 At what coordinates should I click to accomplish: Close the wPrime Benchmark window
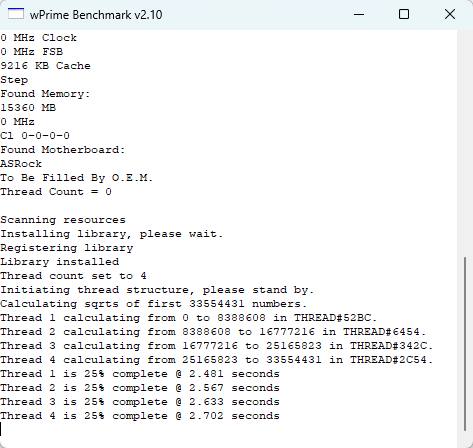point(450,14)
